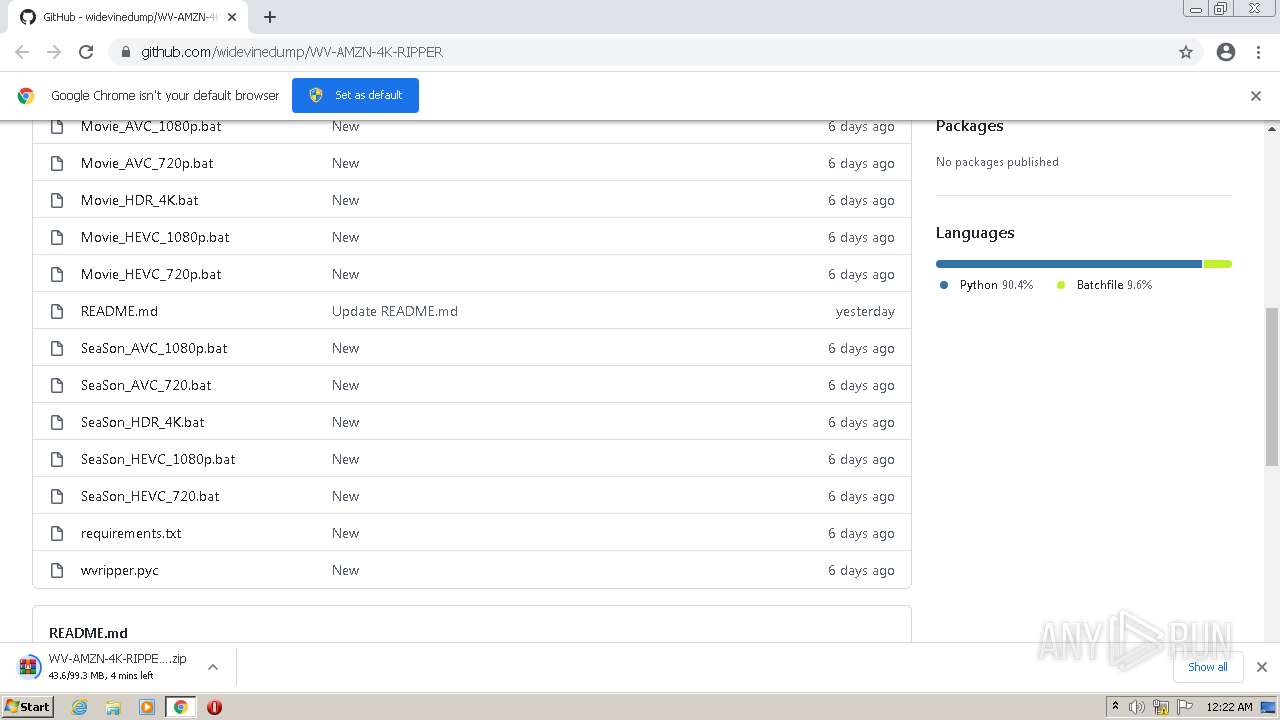The height and width of the screenshot is (720, 1280).
Task: Click the address bar URL
Action: click(291, 52)
